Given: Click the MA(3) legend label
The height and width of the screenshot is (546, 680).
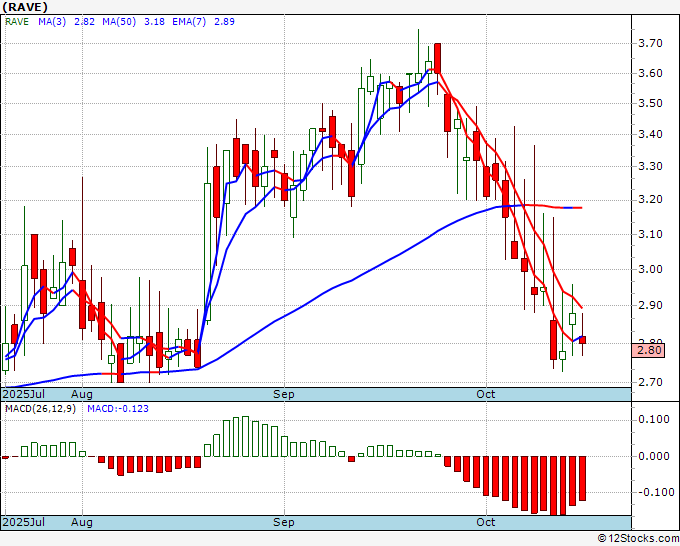Looking at the screenshot, I should [x=52, y=22].
